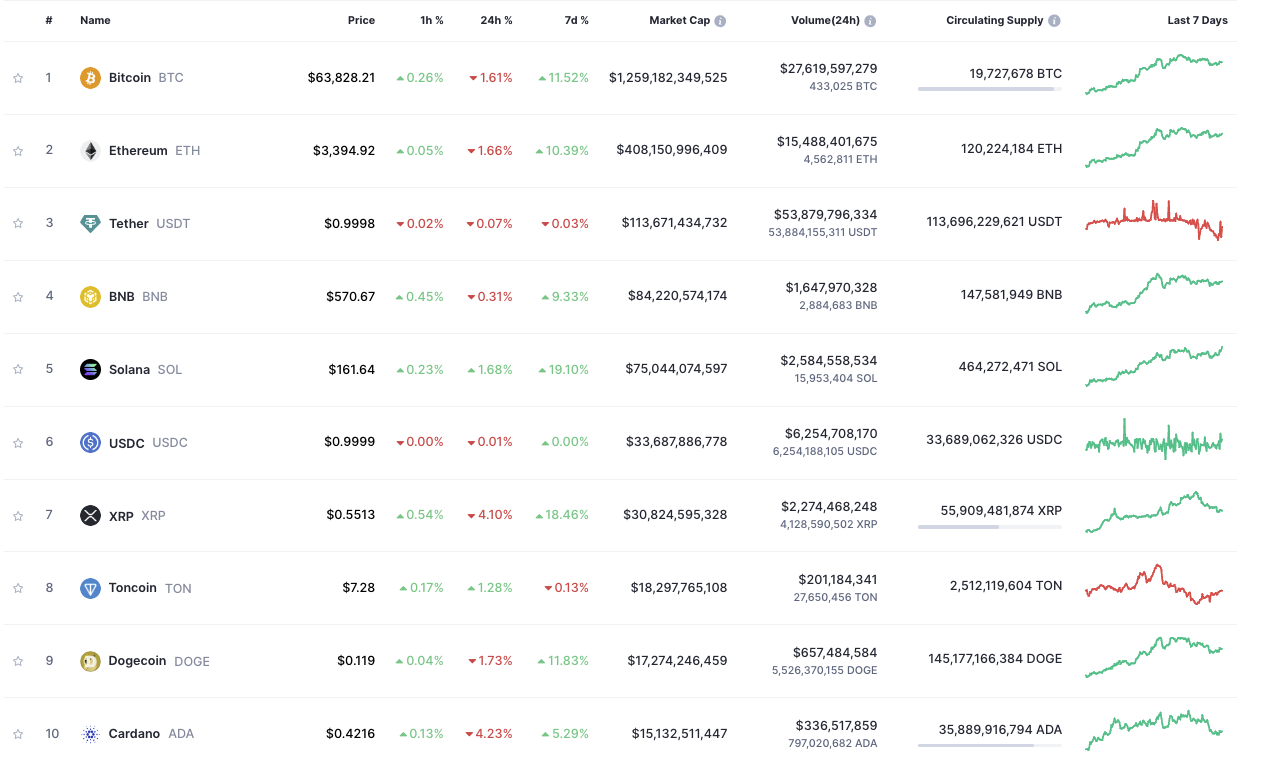Image resolution: width=1268 pixels, height=770 pixels.
Task: Click the Dogecoin logo icon
Action: coord(90,661)
